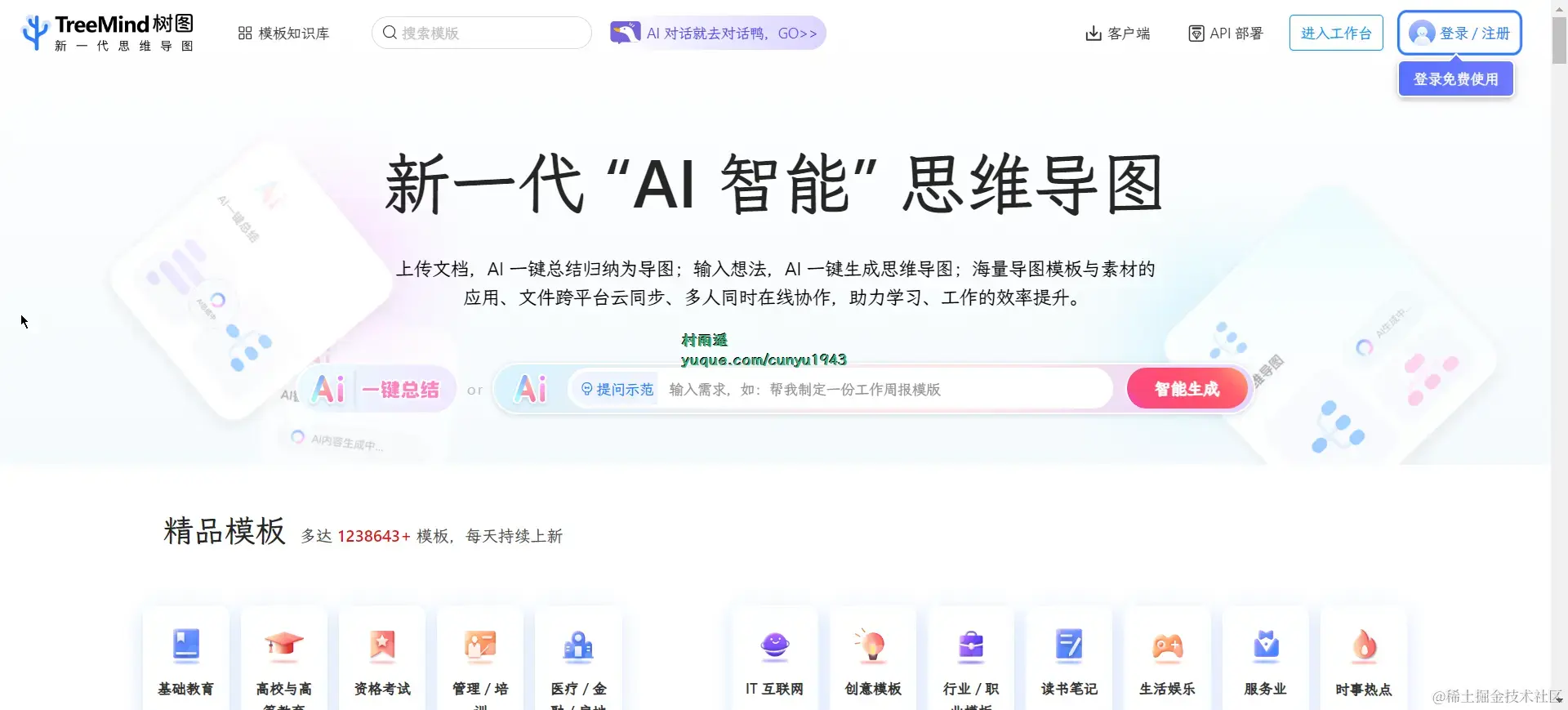Image resolution: width=1568 pixels, height=710 pixels.
Task: Open the 时事热点 flame icon
Action: [x=1364, y=645]
